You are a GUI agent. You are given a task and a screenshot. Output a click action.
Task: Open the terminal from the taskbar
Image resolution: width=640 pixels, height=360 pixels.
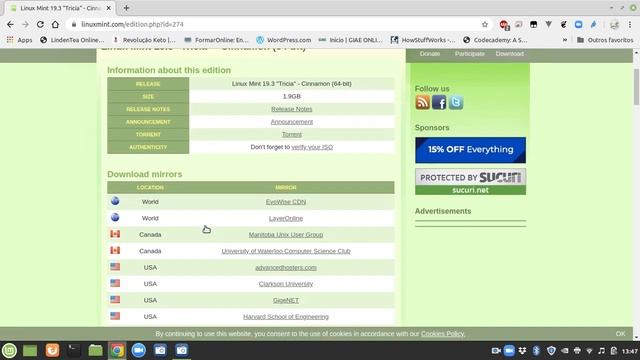(x=74, y=350)
